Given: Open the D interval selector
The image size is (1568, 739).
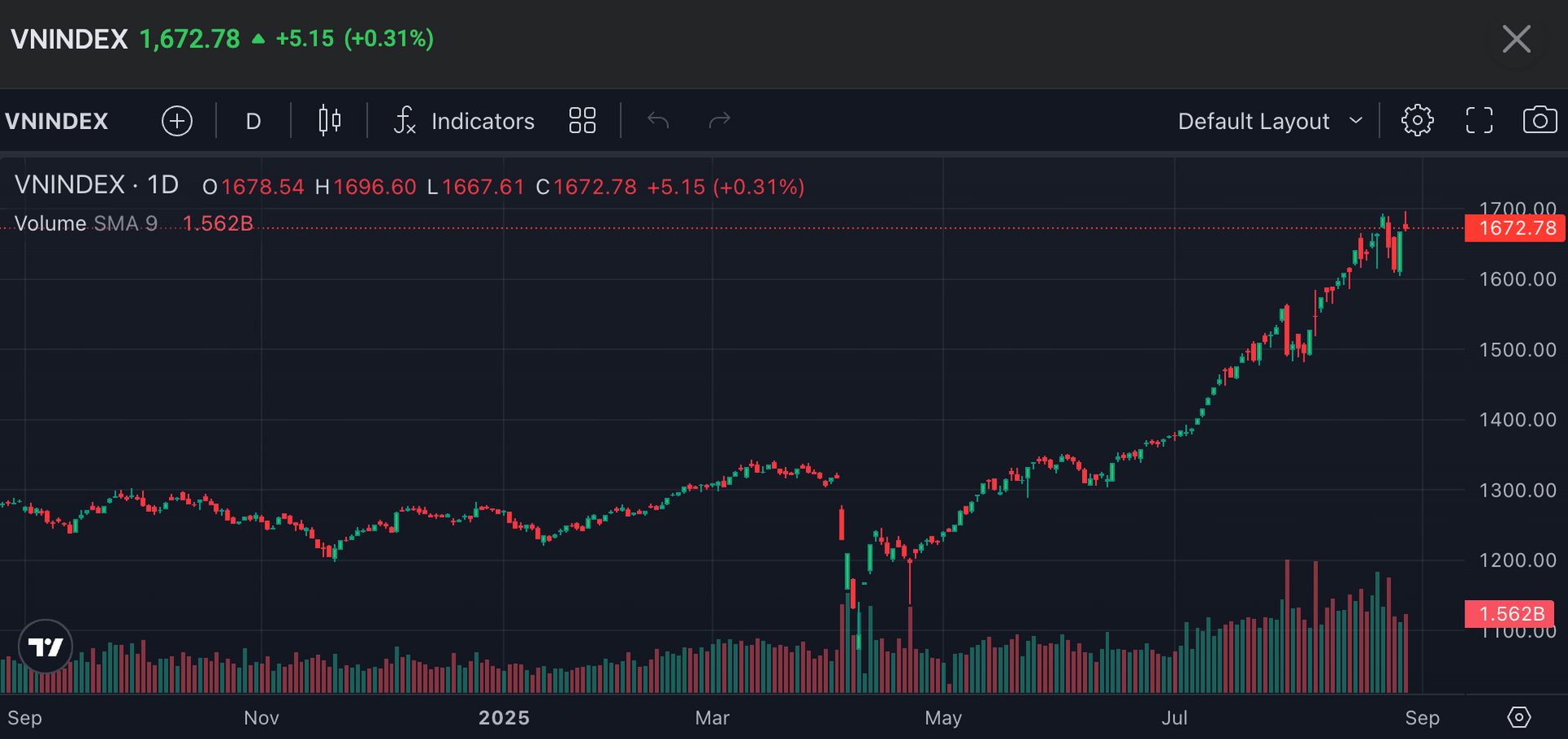Looking at the screenshot, I should tap(253, 121).
